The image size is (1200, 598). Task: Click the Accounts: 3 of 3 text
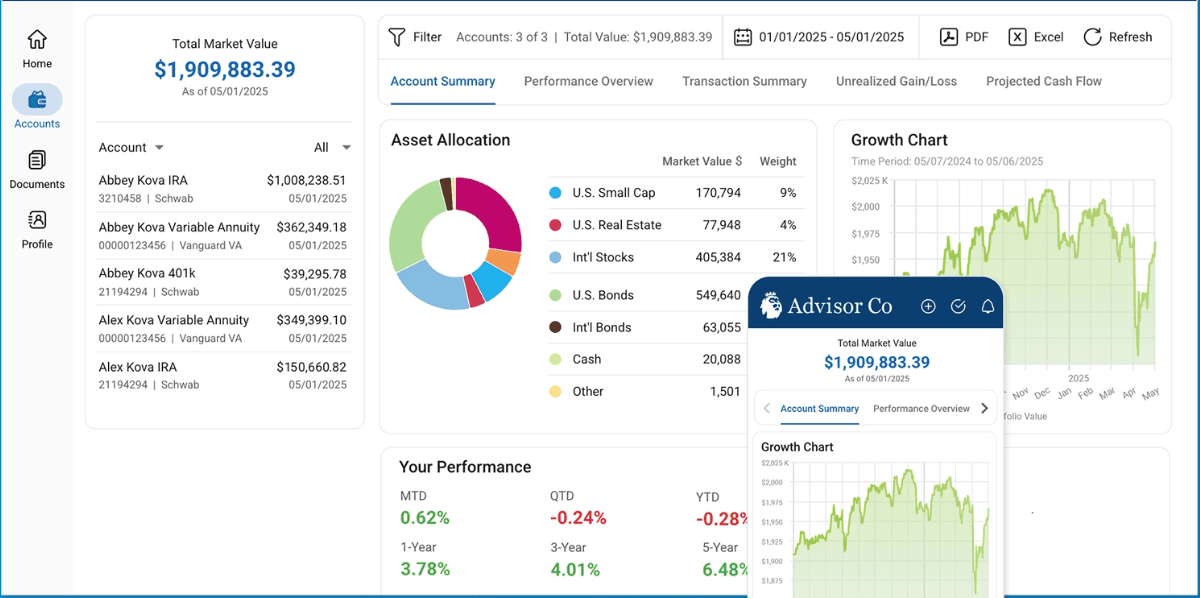502,37
